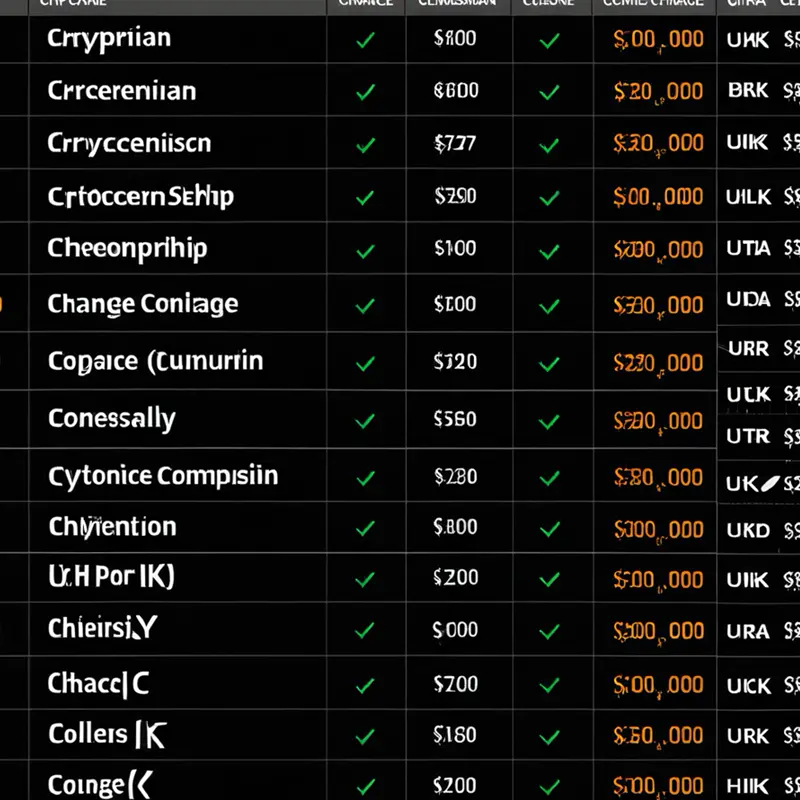Click the UKD currency label
Viewport: 800px width, 800px height.
[748, 531]
